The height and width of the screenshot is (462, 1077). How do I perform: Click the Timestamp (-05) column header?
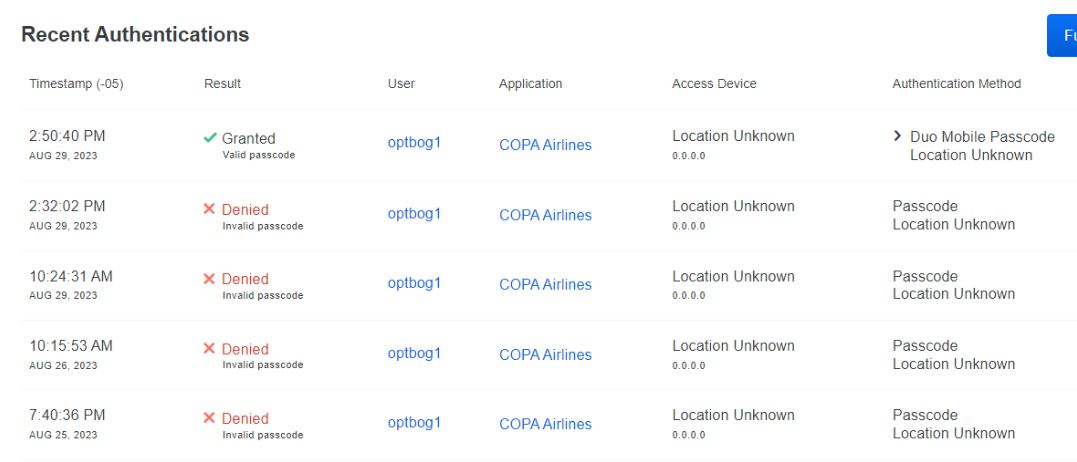click(x=76, y=84)
